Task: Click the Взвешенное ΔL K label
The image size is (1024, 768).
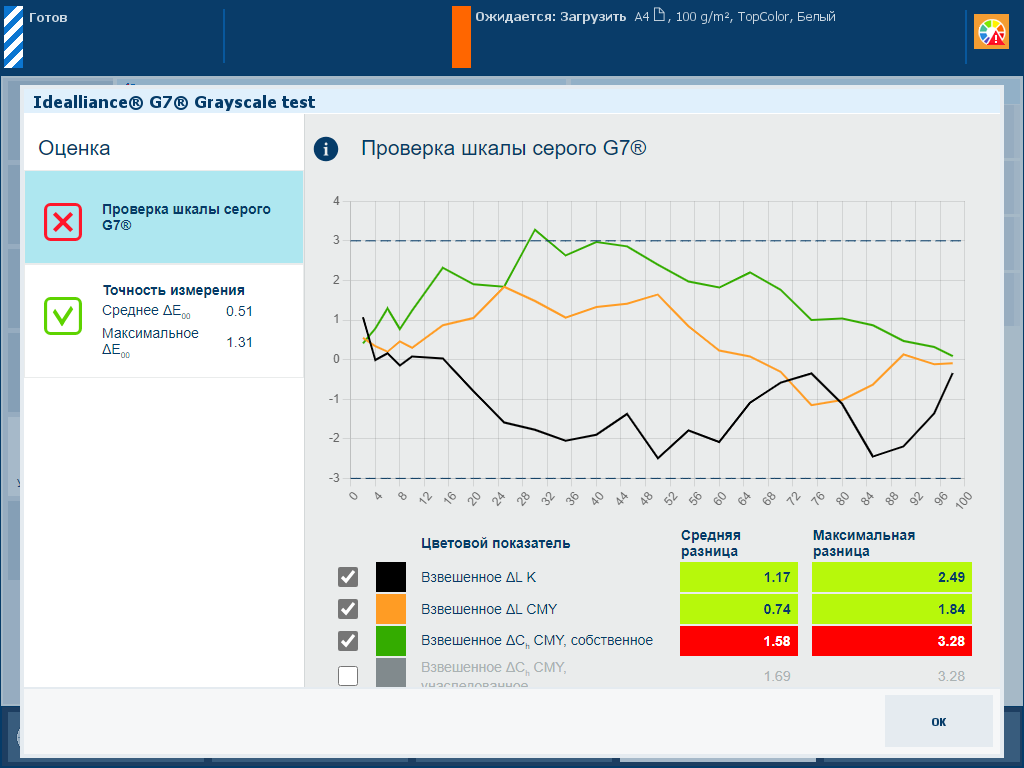Action: coord(478,577)
